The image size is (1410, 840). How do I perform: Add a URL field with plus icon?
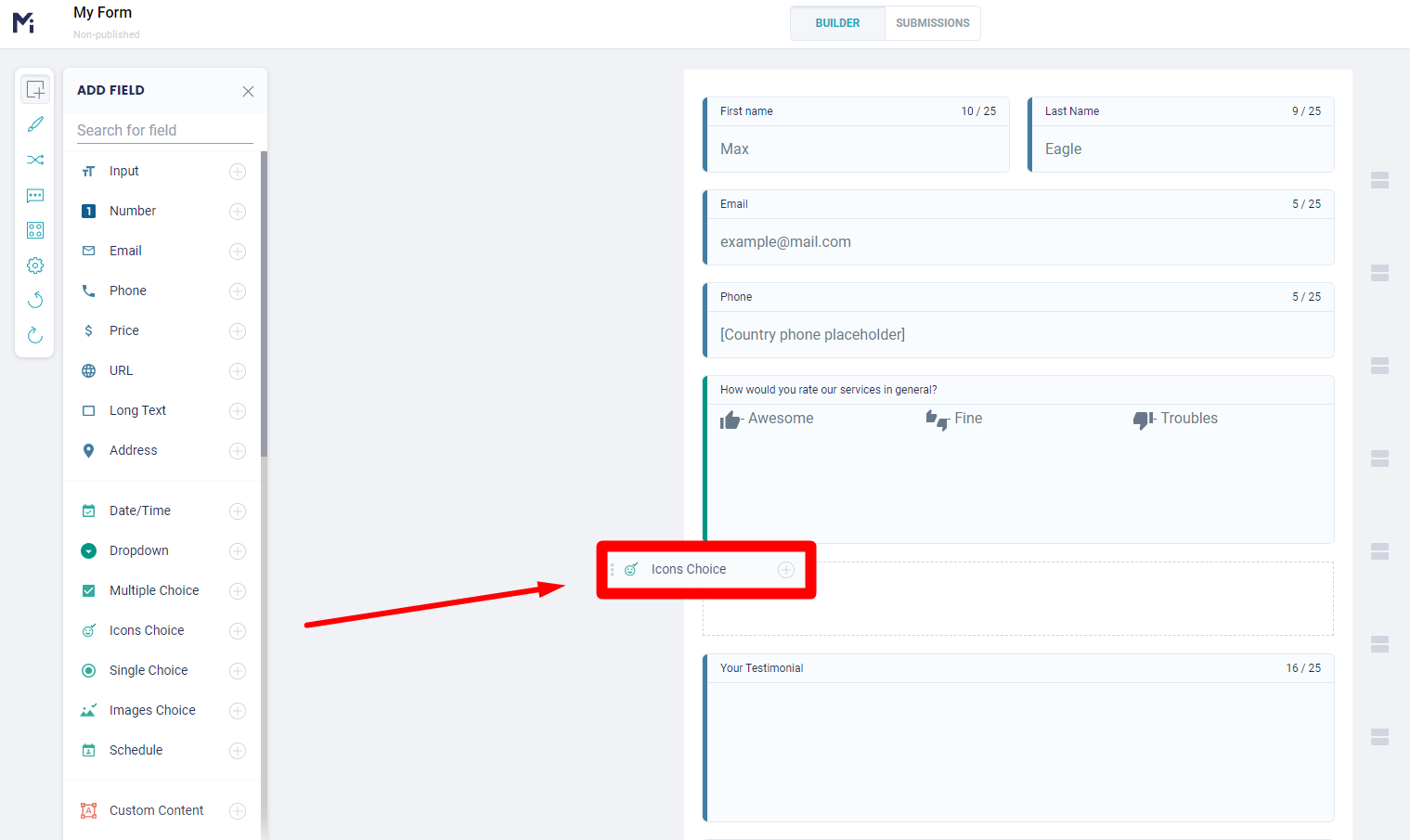tap(238, 371)
